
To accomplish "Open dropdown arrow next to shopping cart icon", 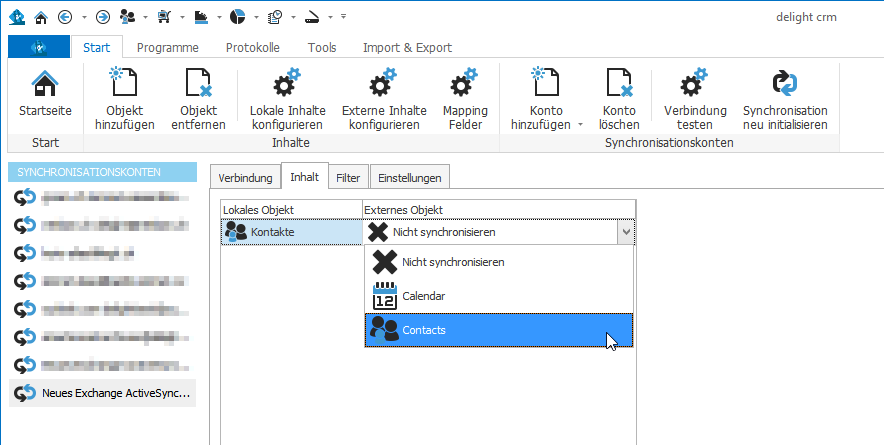I will (182, 17).
